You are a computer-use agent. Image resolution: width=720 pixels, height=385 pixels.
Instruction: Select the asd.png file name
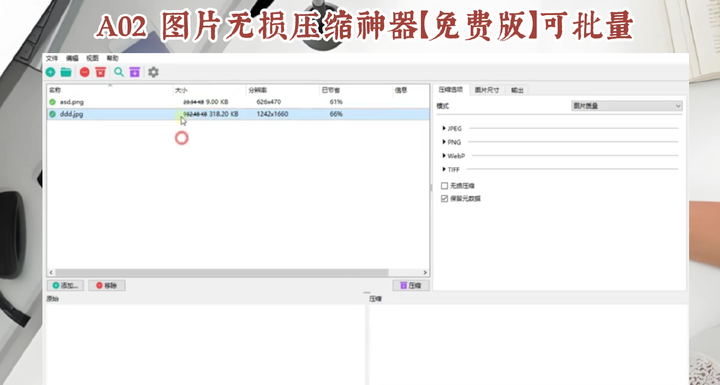tap(72, 102)
